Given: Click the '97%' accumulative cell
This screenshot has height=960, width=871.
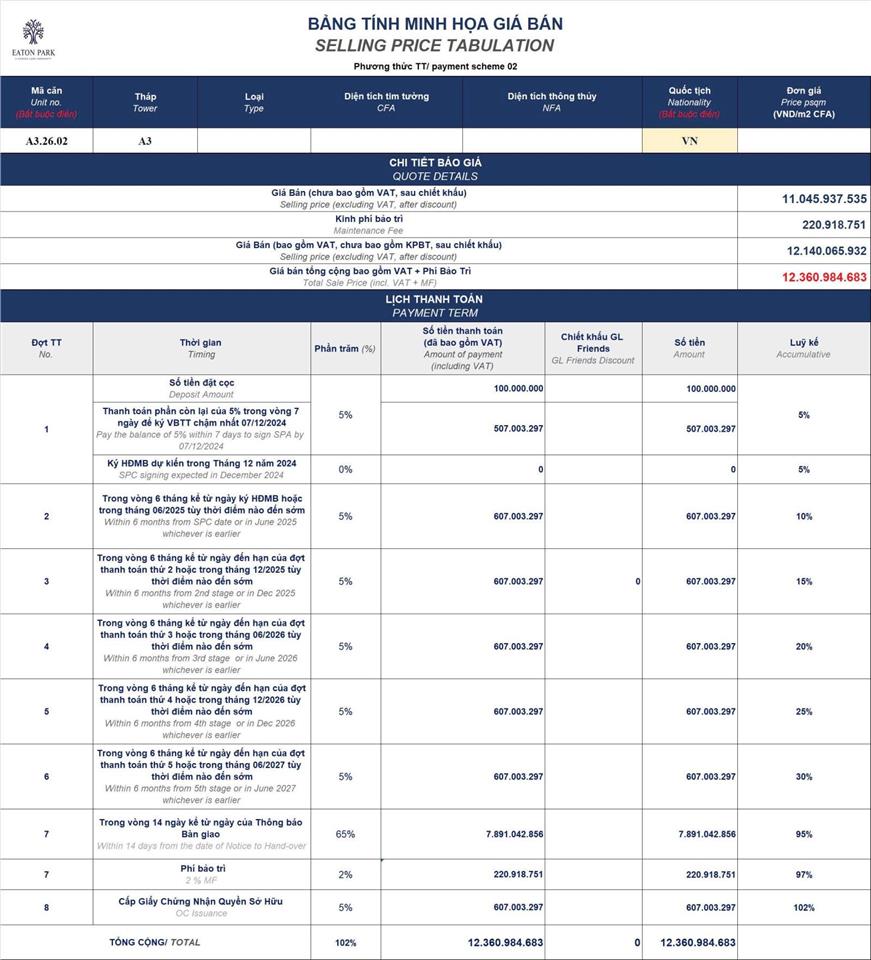Looking at the screenshot, I should point(804,875).
